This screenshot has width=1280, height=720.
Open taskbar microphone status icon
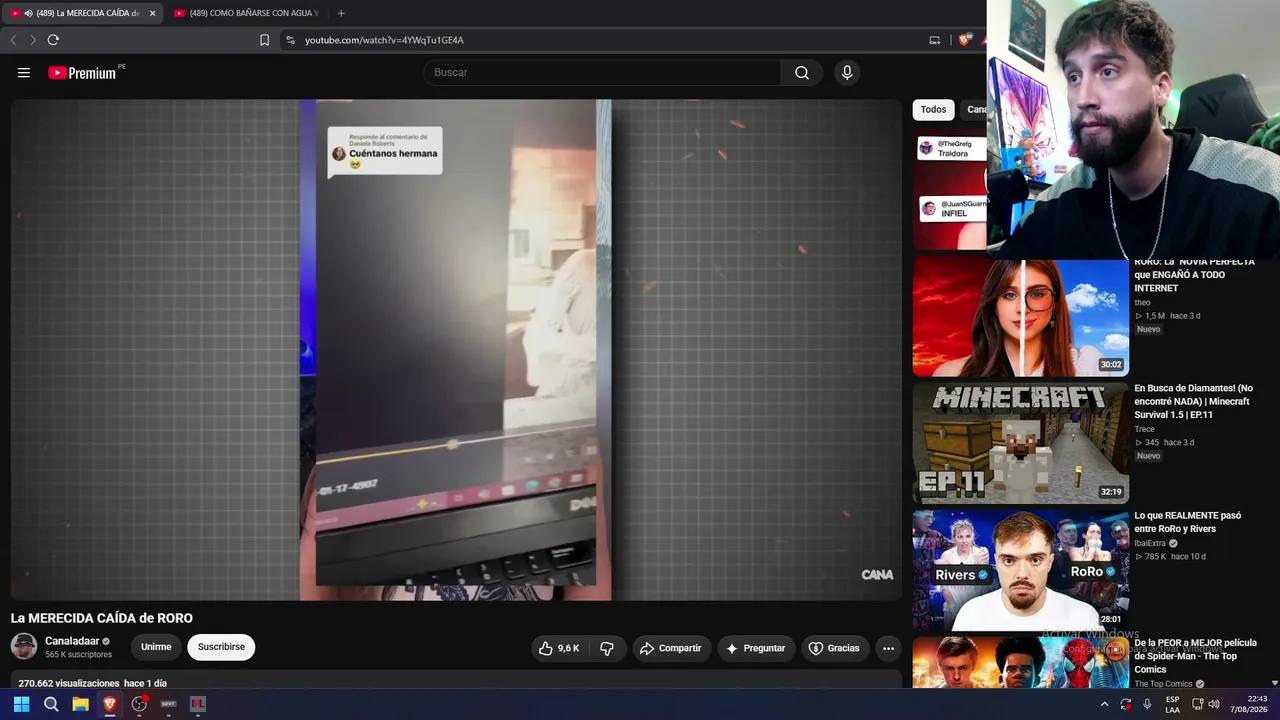[x=1147, y=704]
